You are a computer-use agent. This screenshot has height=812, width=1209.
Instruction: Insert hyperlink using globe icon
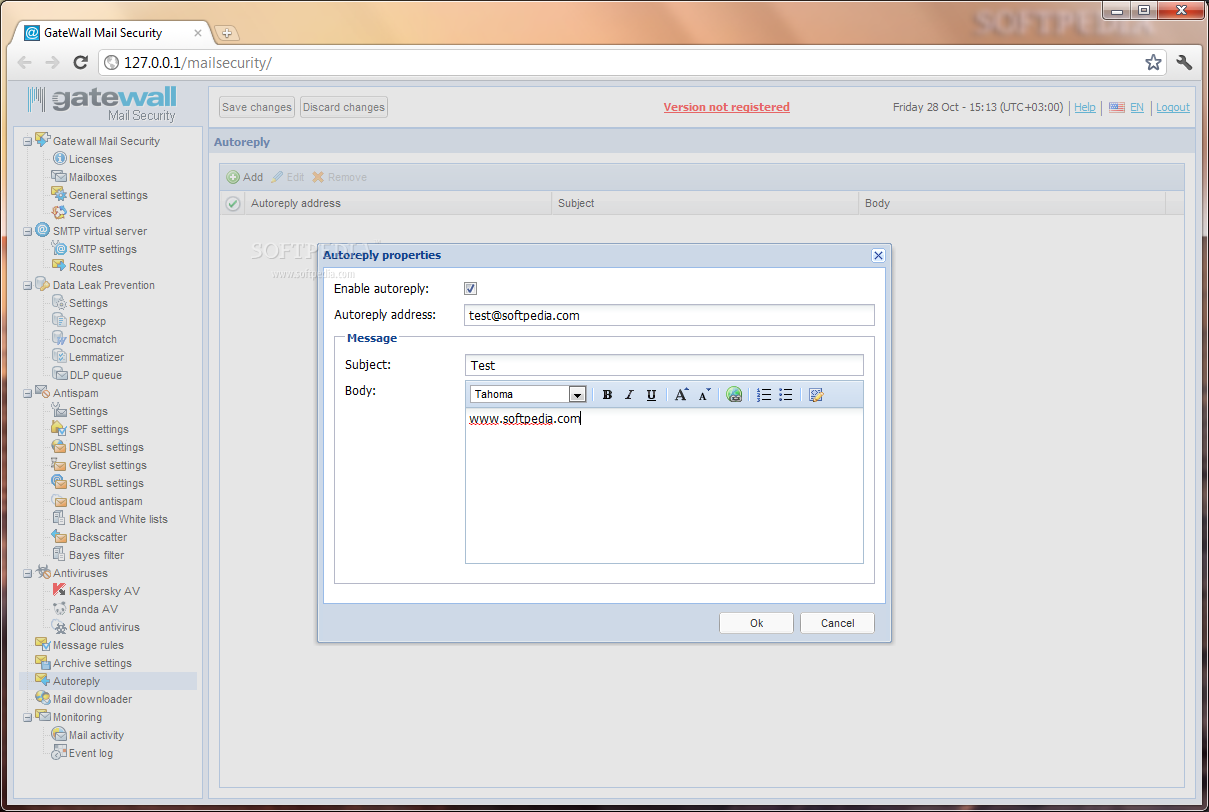pyautogui.click(x=734, y=395)
